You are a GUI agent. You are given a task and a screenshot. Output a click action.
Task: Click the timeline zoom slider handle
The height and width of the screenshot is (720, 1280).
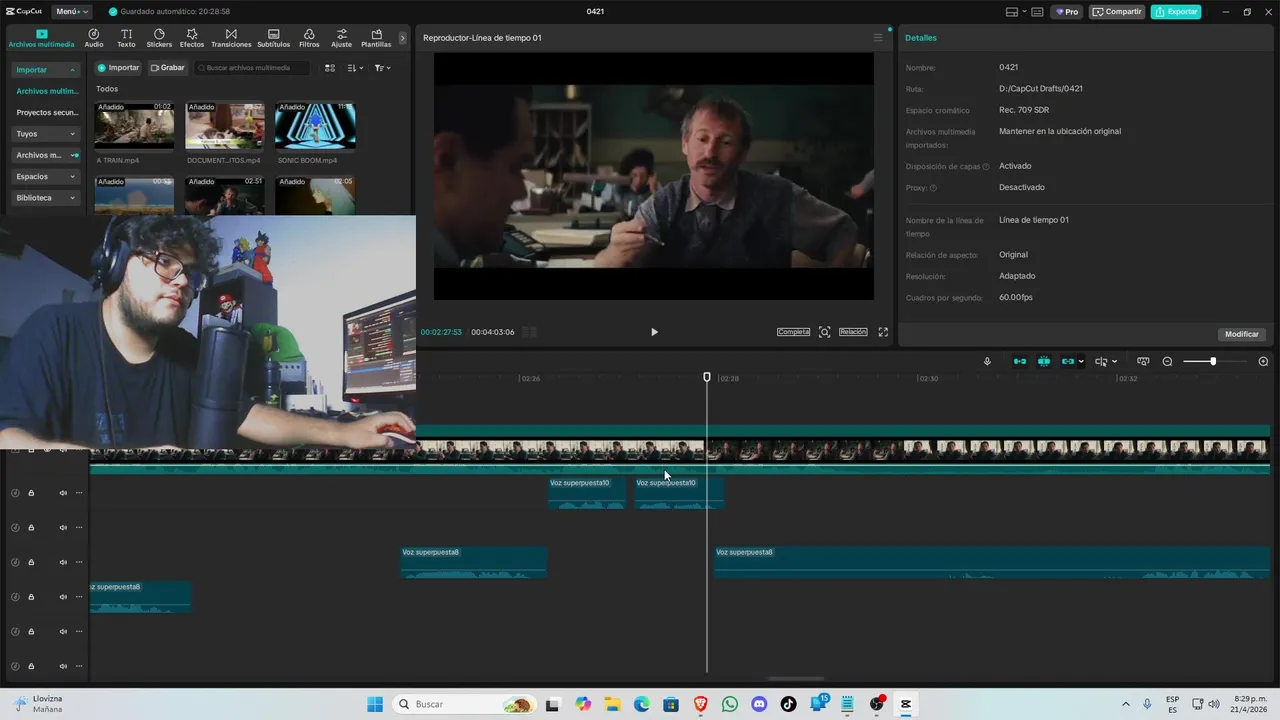point(1213,361)
